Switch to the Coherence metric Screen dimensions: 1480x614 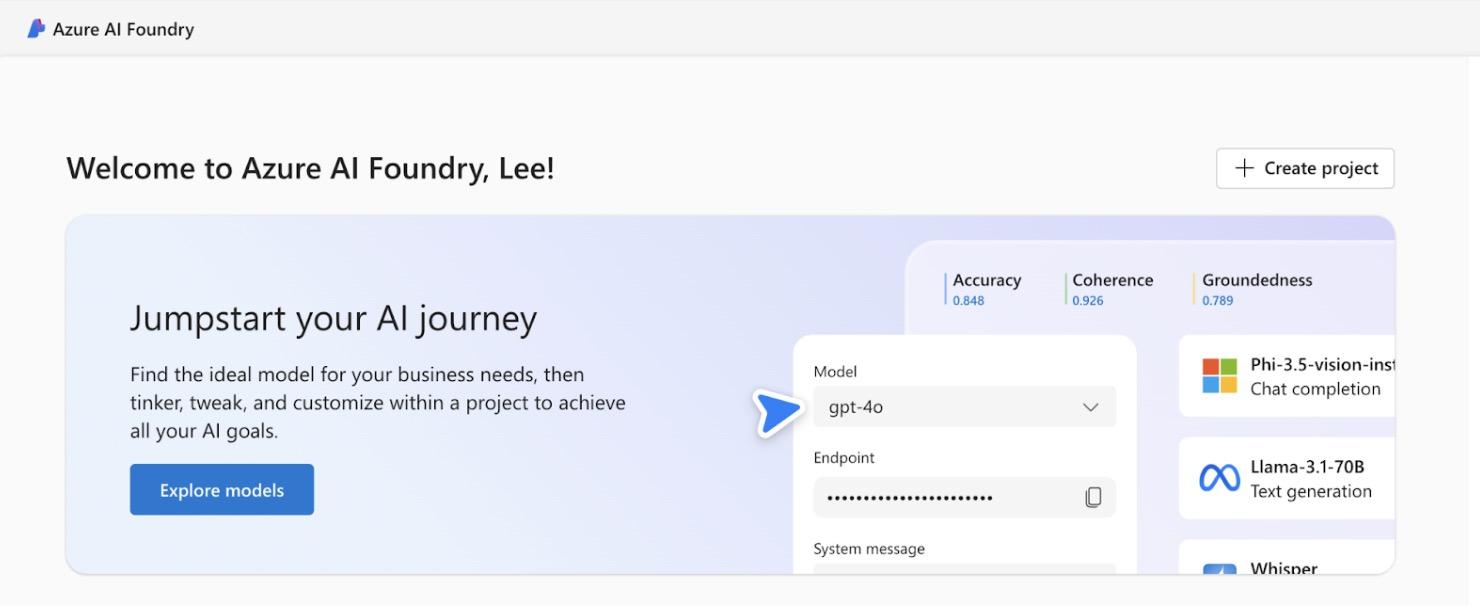coord(1112,288)
